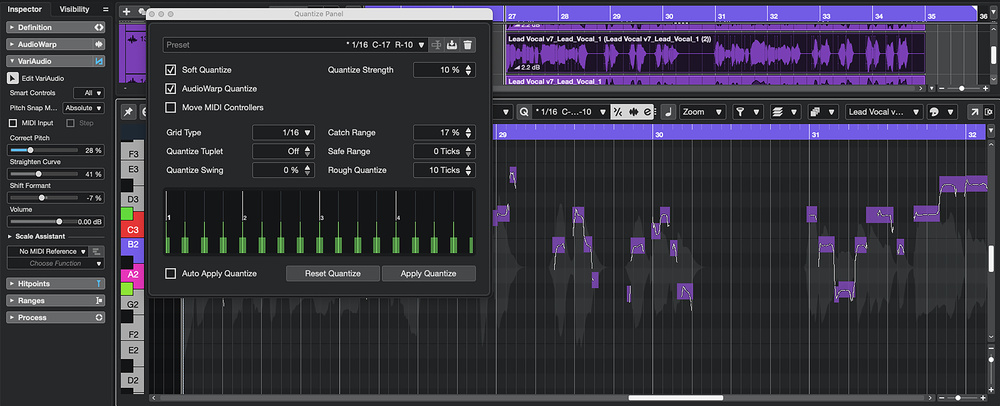Screen dimensions: 1000x406
Task: Open the Grid Type dropdown
Action: pyautogui.click(x=283, y=132)
